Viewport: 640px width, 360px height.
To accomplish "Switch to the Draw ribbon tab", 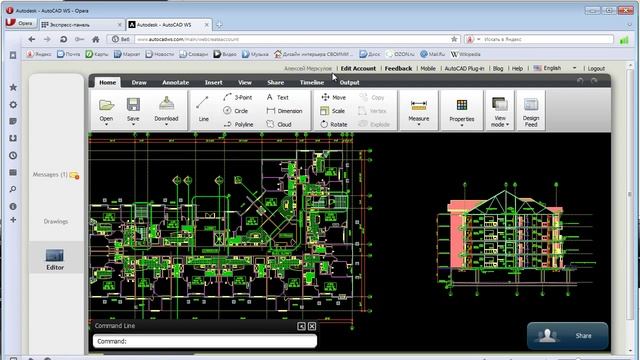I will click(139, 82).
